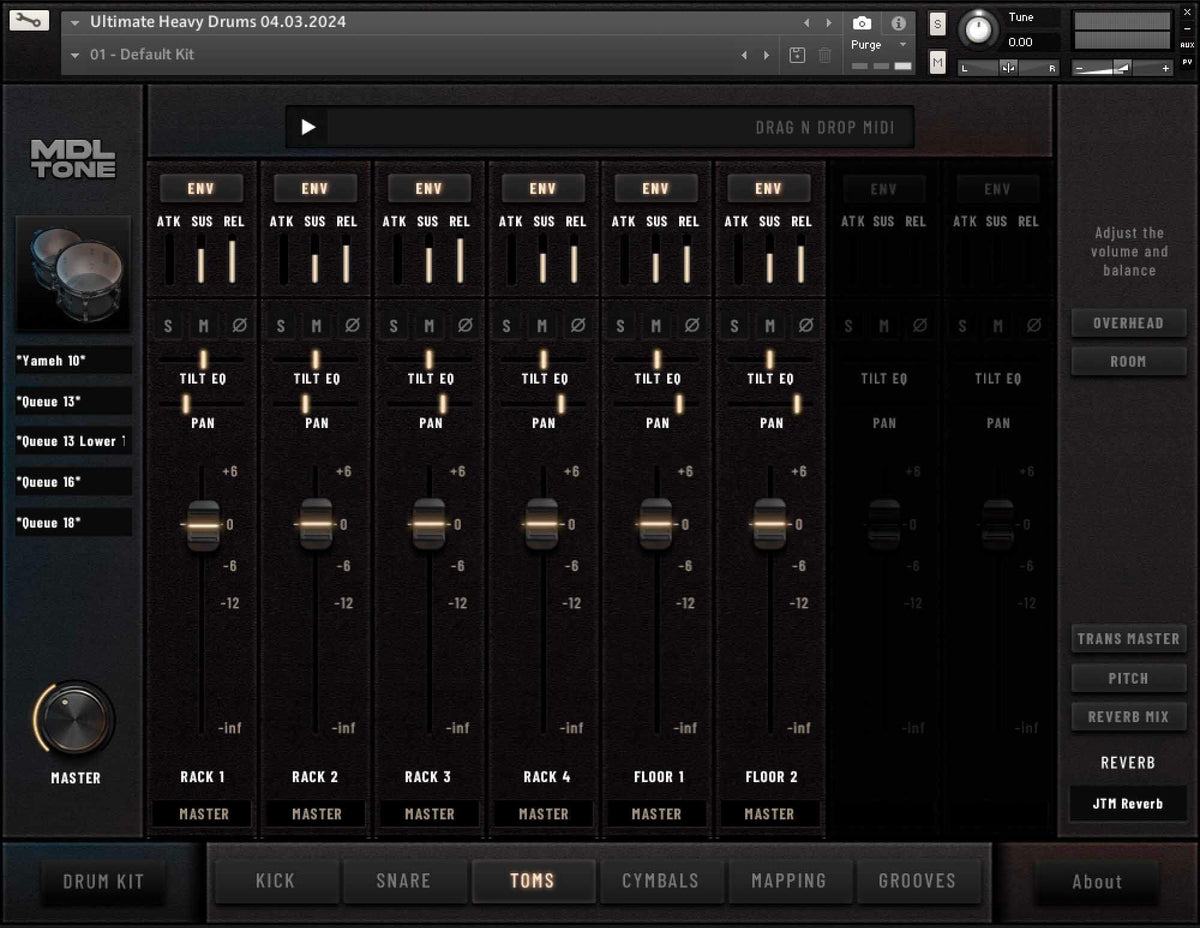Expand the 01 - Default Kit snapshot menu
Image resolution: width=1200 pixels, height=928 pixels.
(x=75, y=55)
